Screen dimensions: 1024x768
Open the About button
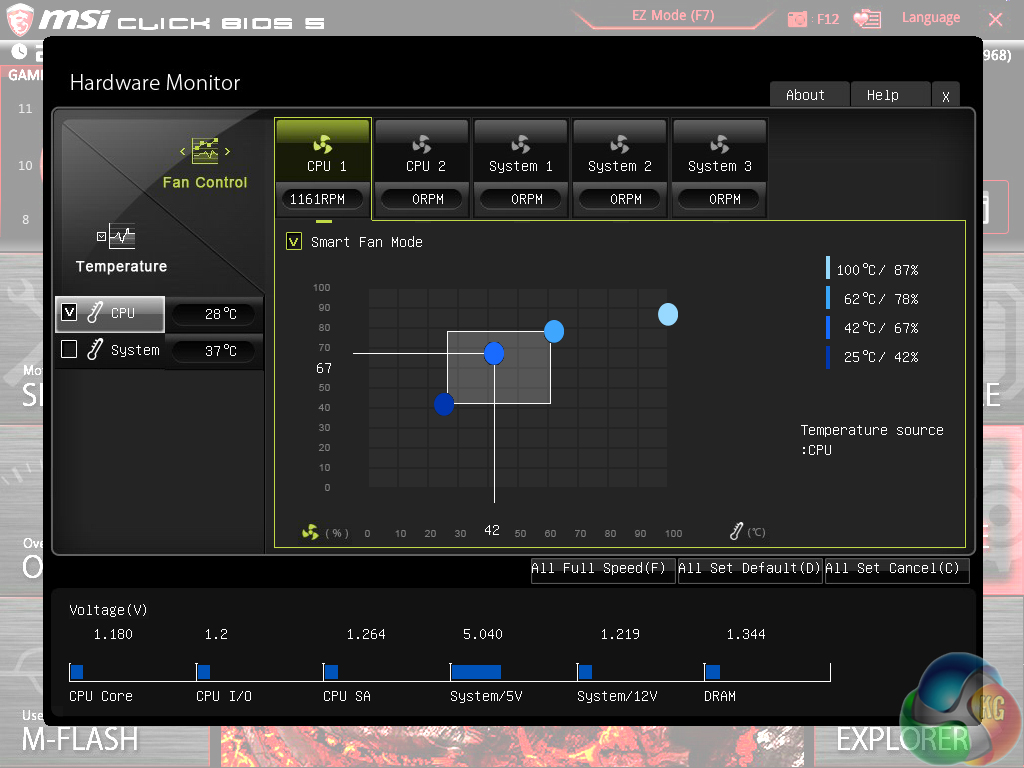(x=810, y=95)
